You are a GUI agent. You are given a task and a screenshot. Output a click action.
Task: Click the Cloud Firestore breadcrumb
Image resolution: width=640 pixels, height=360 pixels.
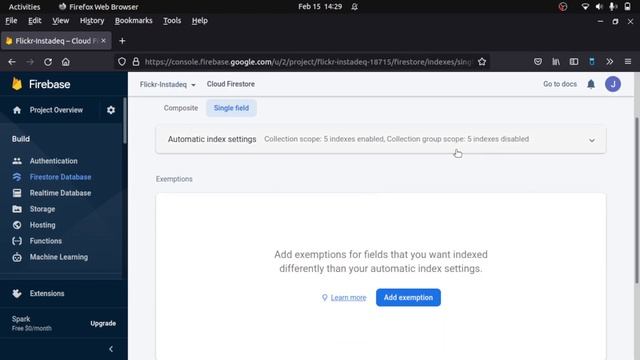tap(231, 84)
